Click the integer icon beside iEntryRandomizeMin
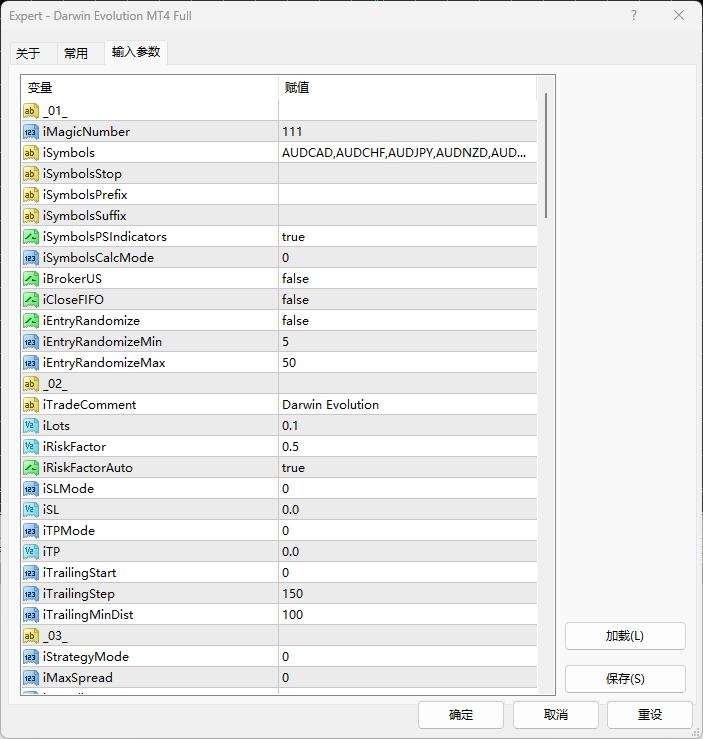 (31, 342)
